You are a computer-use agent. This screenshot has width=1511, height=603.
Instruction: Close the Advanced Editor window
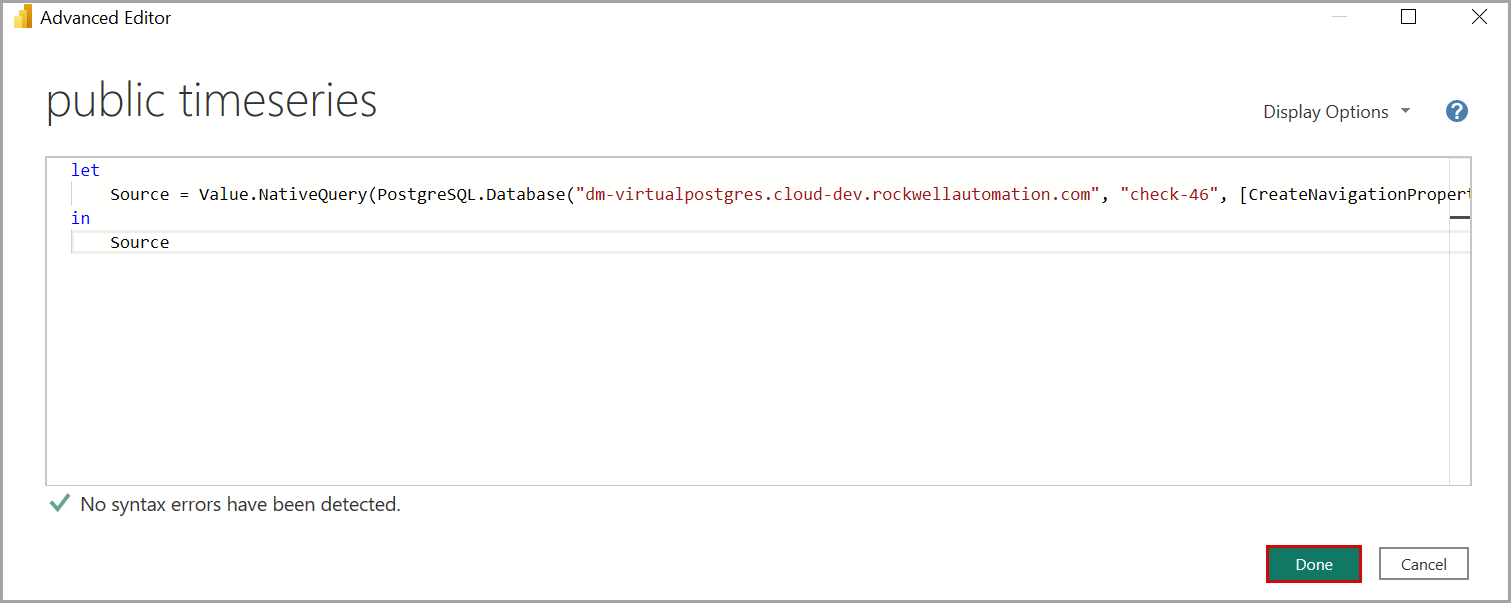(x=1479, y=17)
